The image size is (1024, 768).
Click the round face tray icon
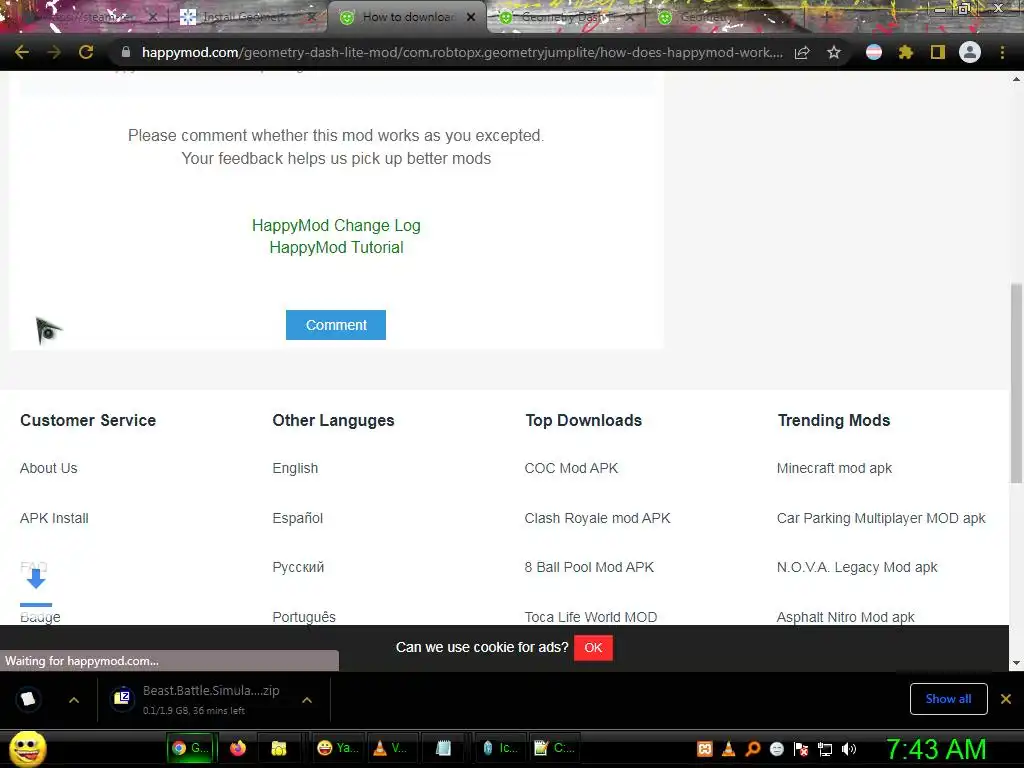coord(776,749)
